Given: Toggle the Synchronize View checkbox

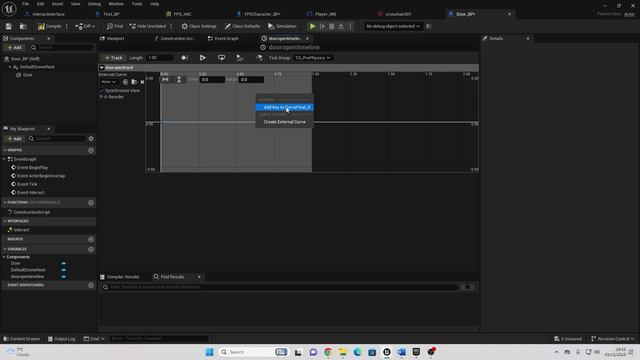Looking at the screenshot, I should coord(102,91).
